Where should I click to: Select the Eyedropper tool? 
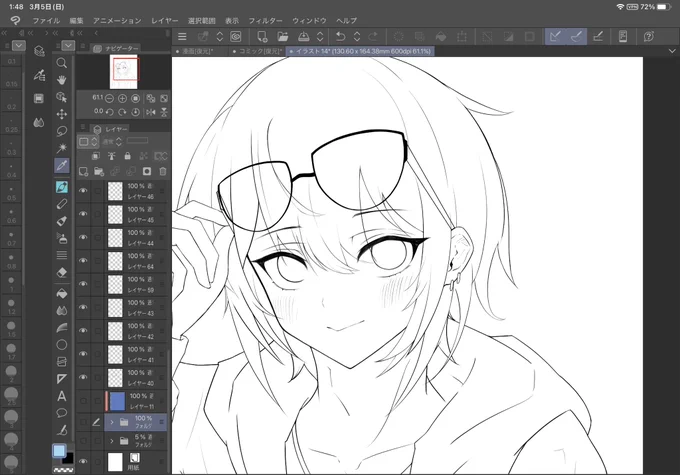(62, 165)
